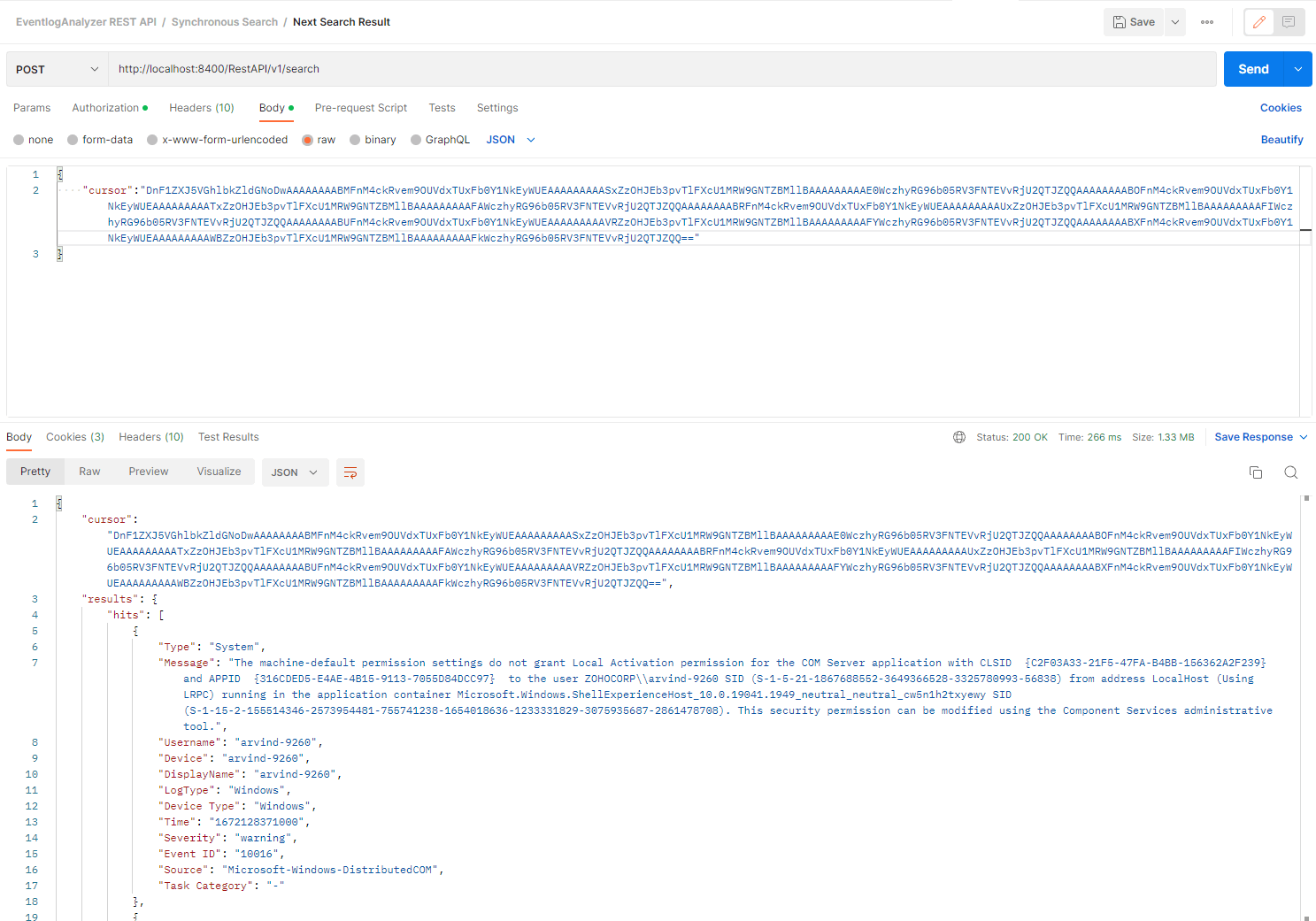Copy the response body using the copy icon
1316x921 pixels.
[1256, 472]
